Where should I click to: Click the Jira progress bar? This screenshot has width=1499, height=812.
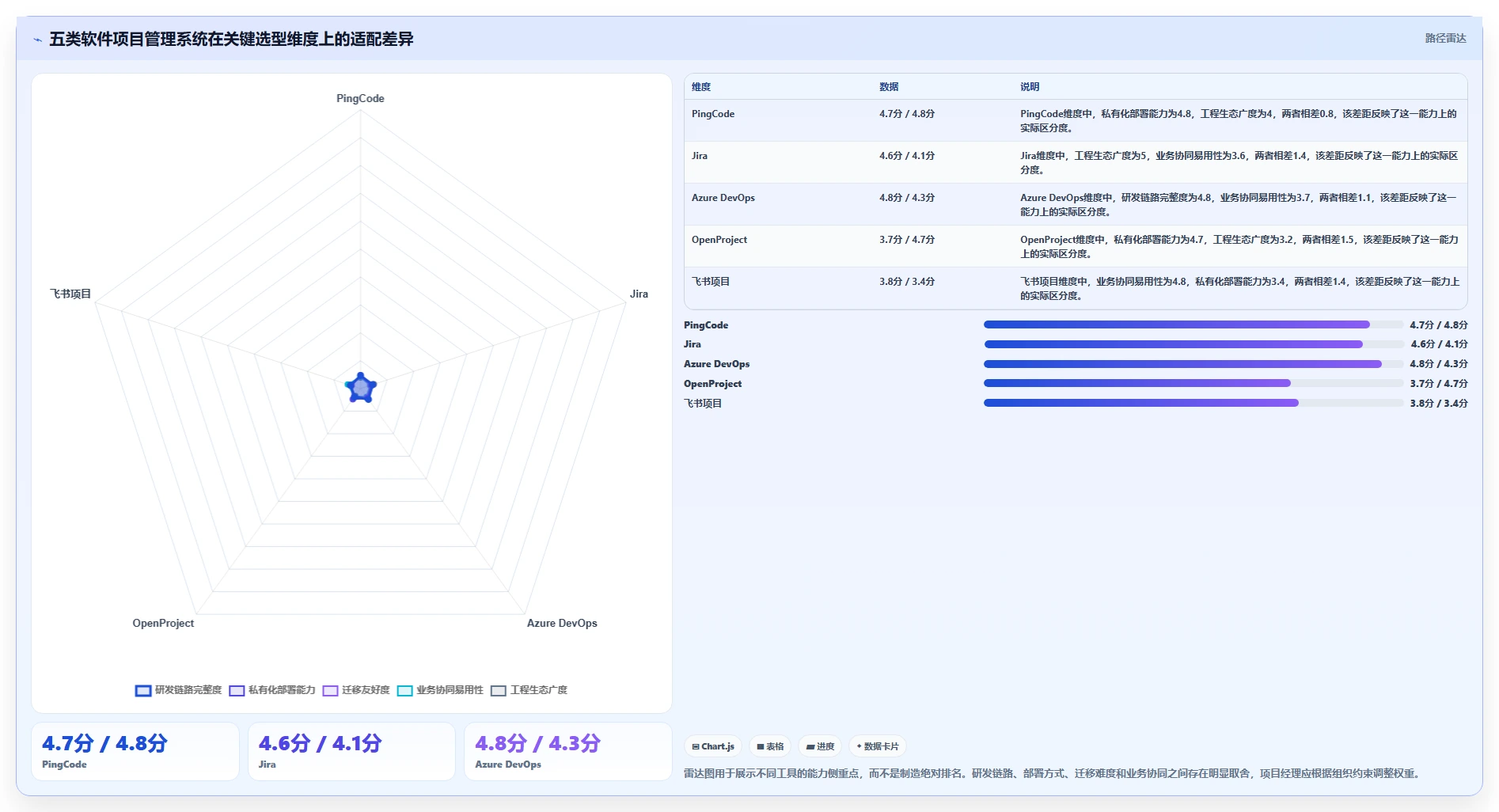[1194, 344]
